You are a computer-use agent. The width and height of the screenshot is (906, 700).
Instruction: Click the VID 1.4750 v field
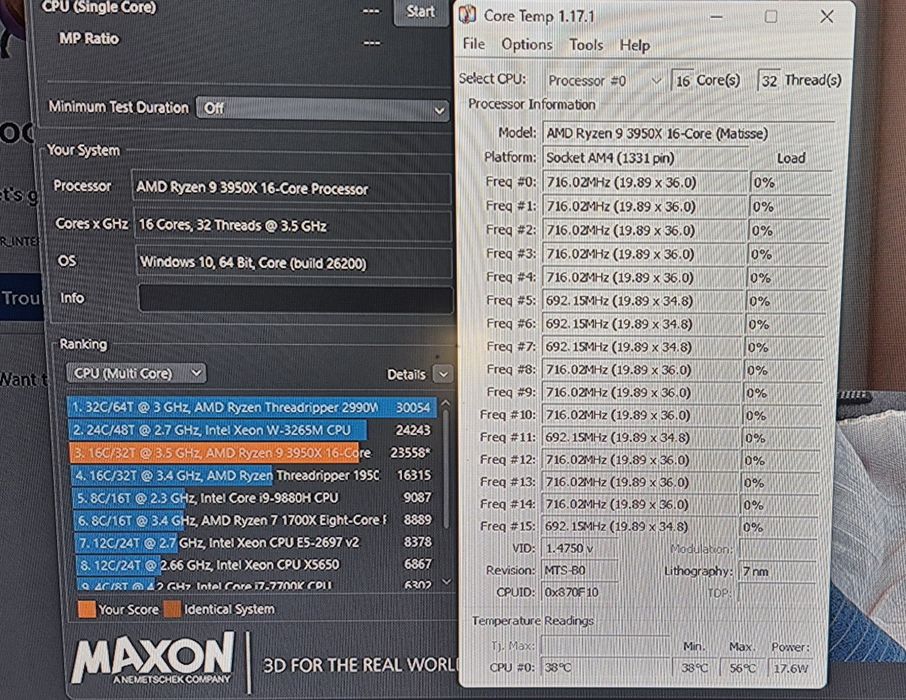click(x=579, y=548)
